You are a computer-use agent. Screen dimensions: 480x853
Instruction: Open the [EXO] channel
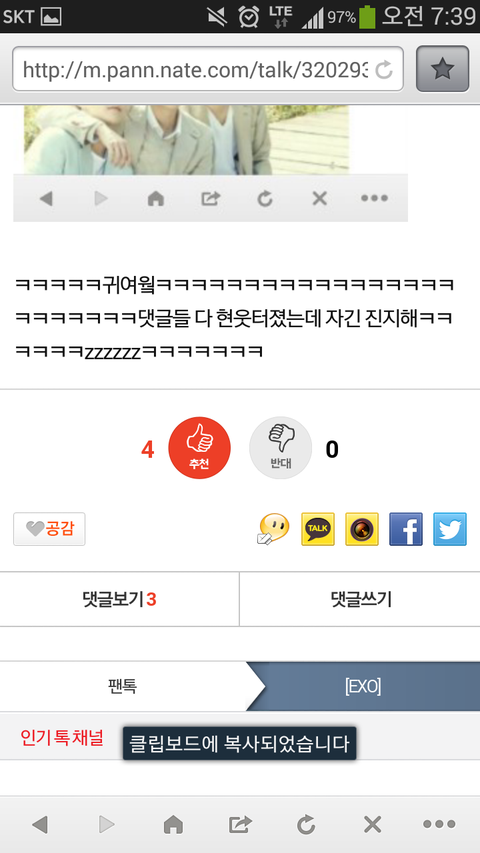coord(363,687)
